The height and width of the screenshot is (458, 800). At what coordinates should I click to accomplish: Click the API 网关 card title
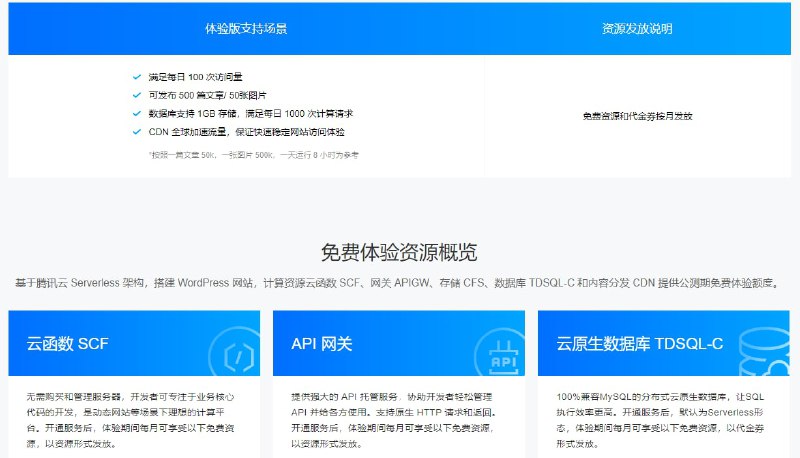[321, 344]
